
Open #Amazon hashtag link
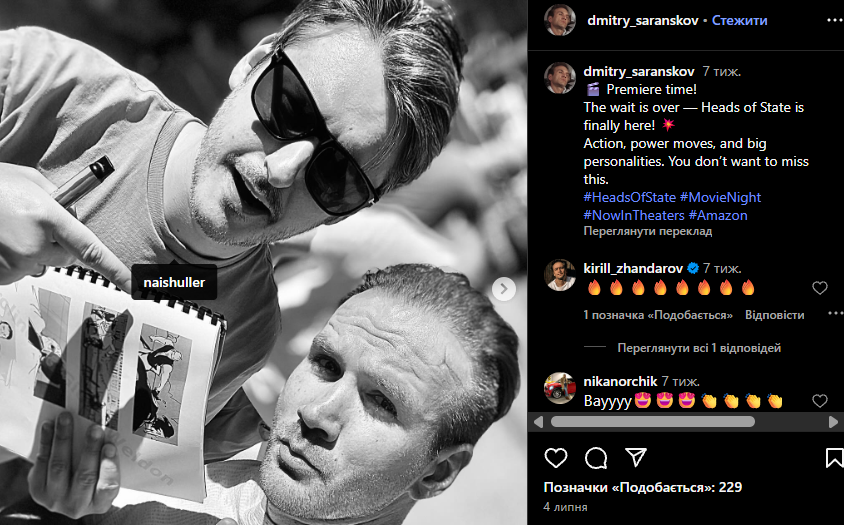click(x=718, y=215)
